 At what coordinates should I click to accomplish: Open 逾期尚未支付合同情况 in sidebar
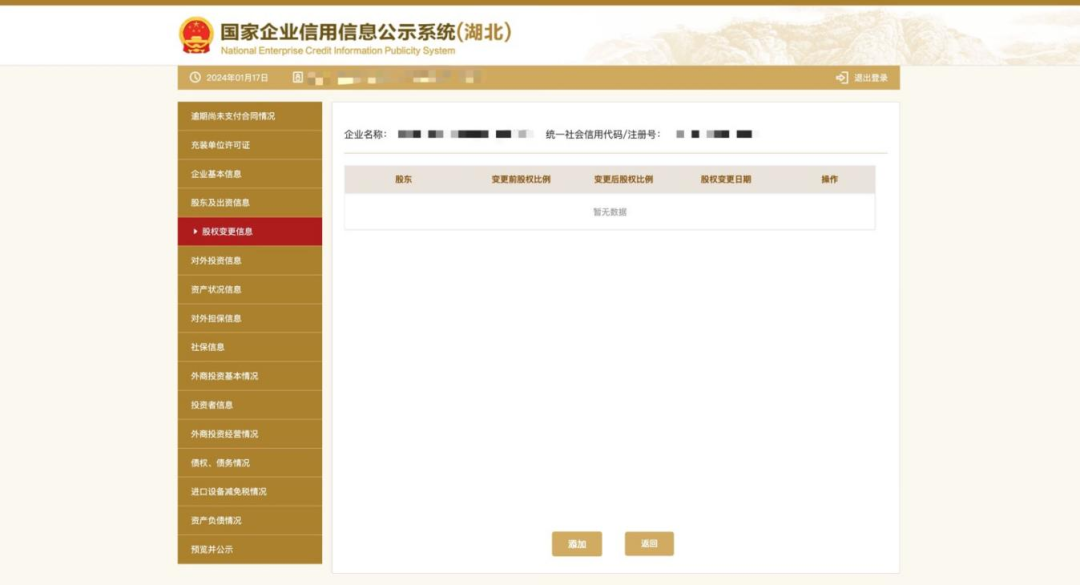(233, 116)
